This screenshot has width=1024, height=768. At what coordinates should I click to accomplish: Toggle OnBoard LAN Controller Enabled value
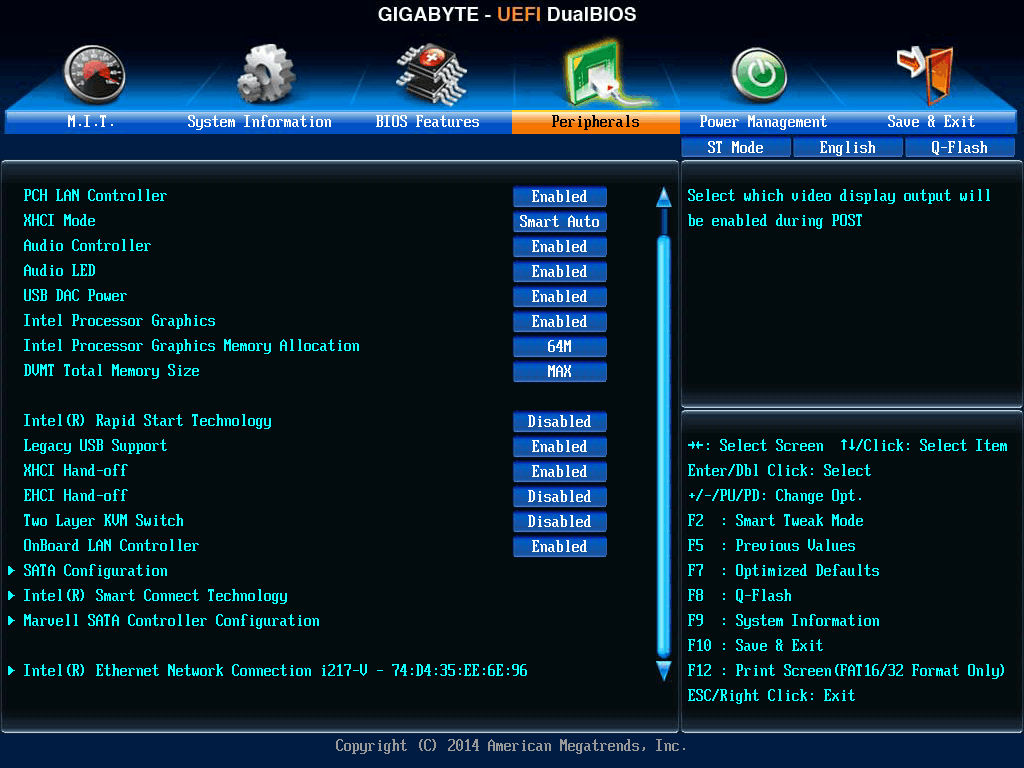click(560, 547)
